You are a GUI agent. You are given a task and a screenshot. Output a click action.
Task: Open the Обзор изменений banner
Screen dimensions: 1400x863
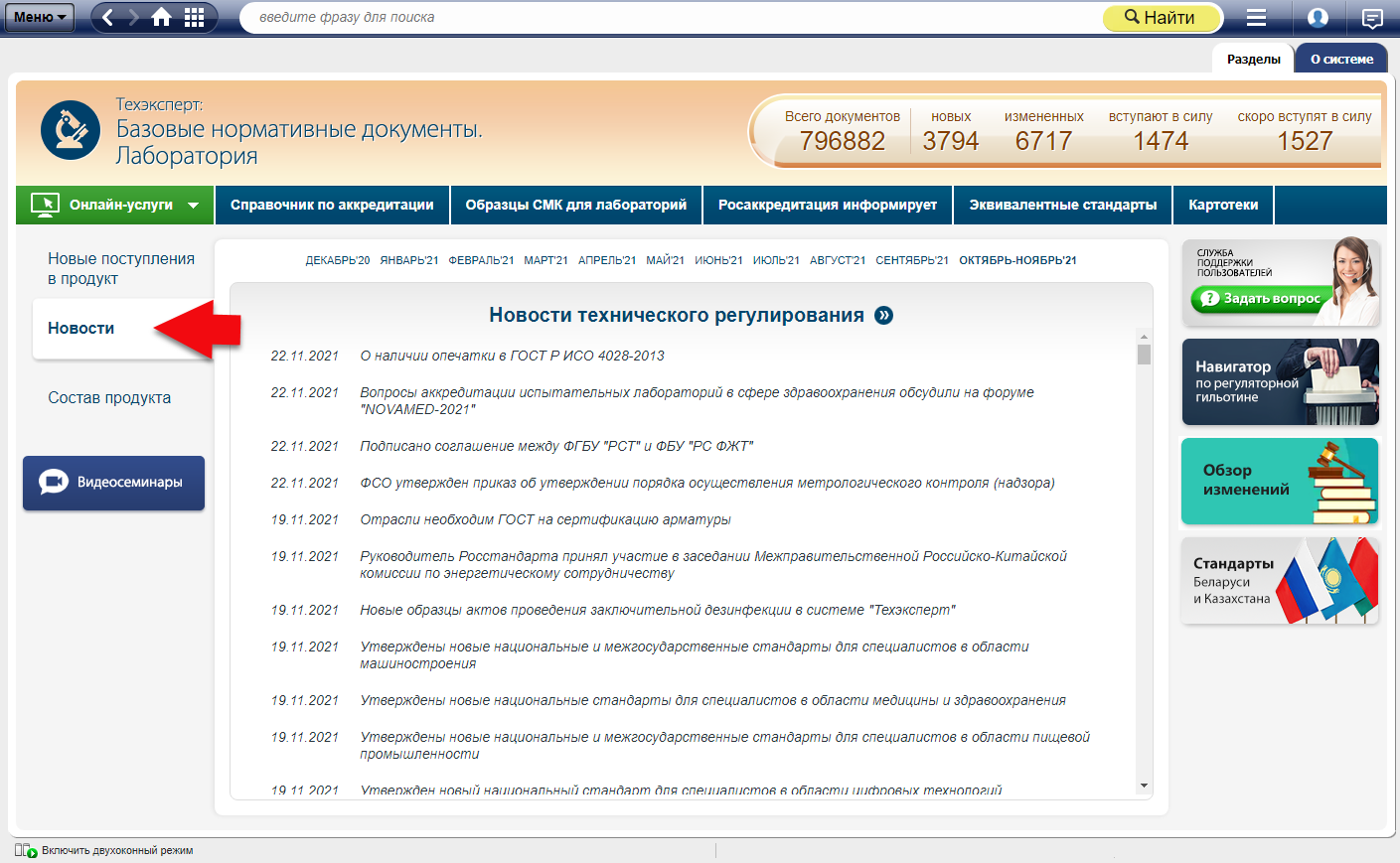[1280, 481]
